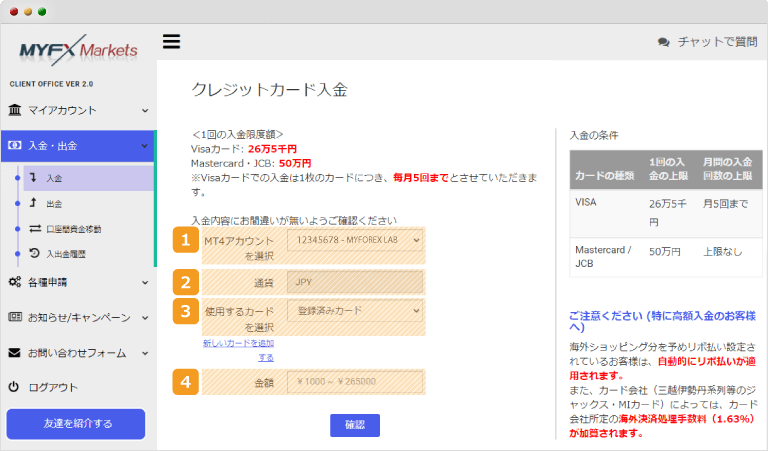
Task: Open the hamburger menu icon
Action: click(171, 42)
